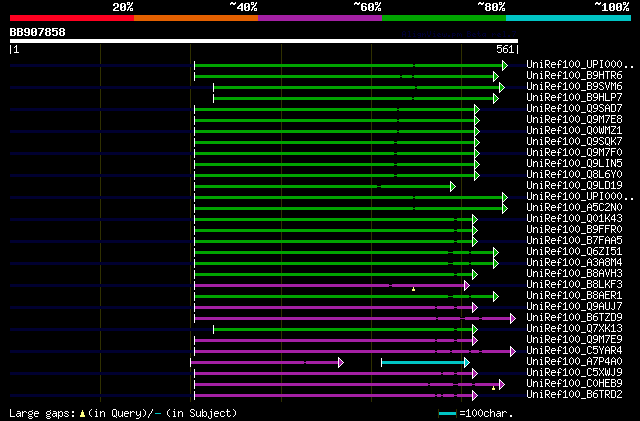Click the text UniRef100_Q9M7E9
Image resolution: width=640 pixels, height=421 pixels.
coord(574,340)
